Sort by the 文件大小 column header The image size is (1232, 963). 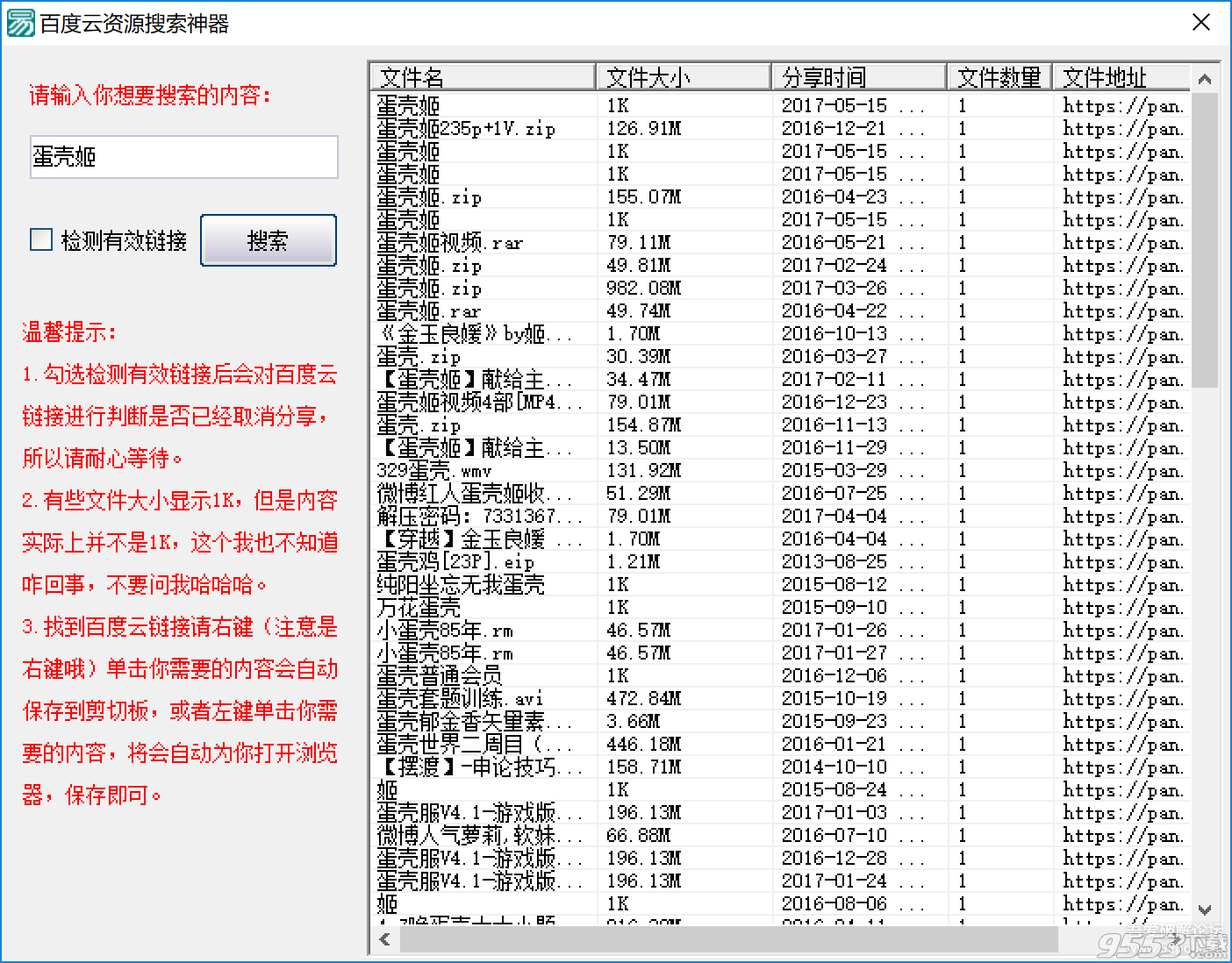tap(684, 77)
